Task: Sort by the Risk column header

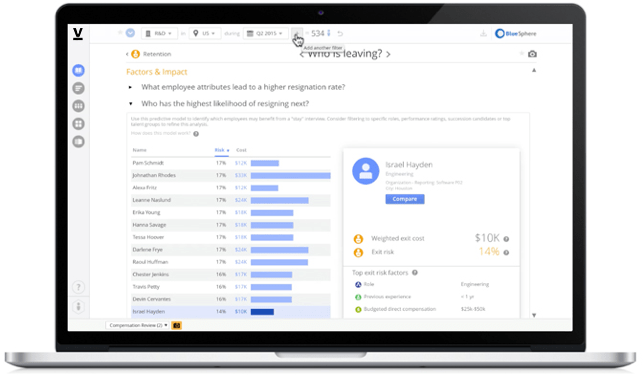Action: tap(221, 150)
